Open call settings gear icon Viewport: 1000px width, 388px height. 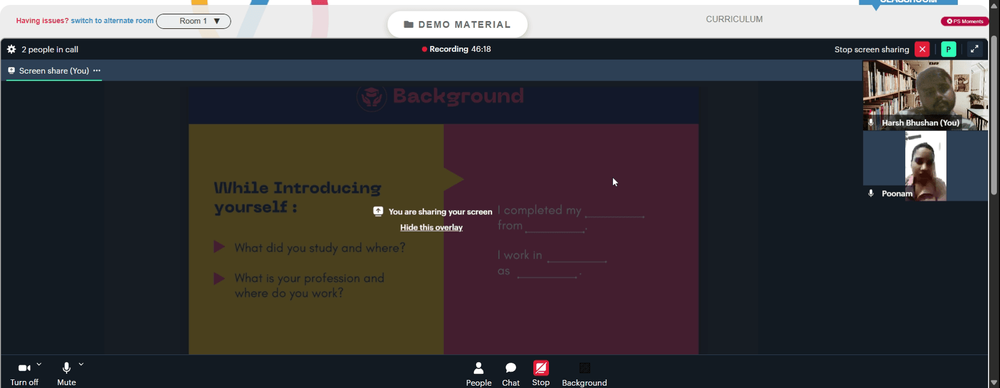(x=11, y=49)
